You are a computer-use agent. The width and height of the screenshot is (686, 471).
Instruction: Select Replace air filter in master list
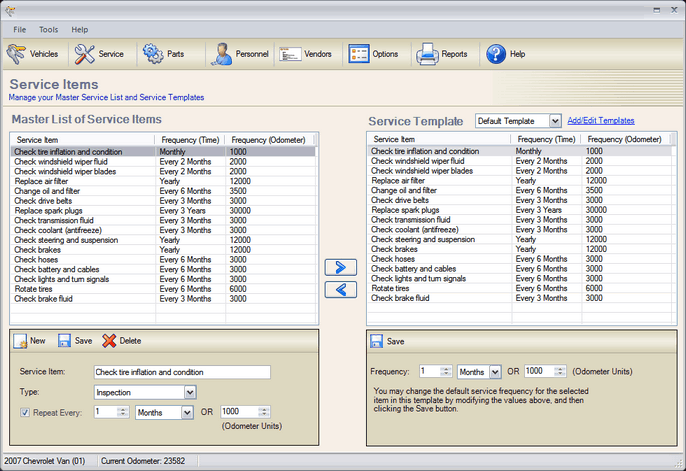pyautogui.click(x=162, y=181)
